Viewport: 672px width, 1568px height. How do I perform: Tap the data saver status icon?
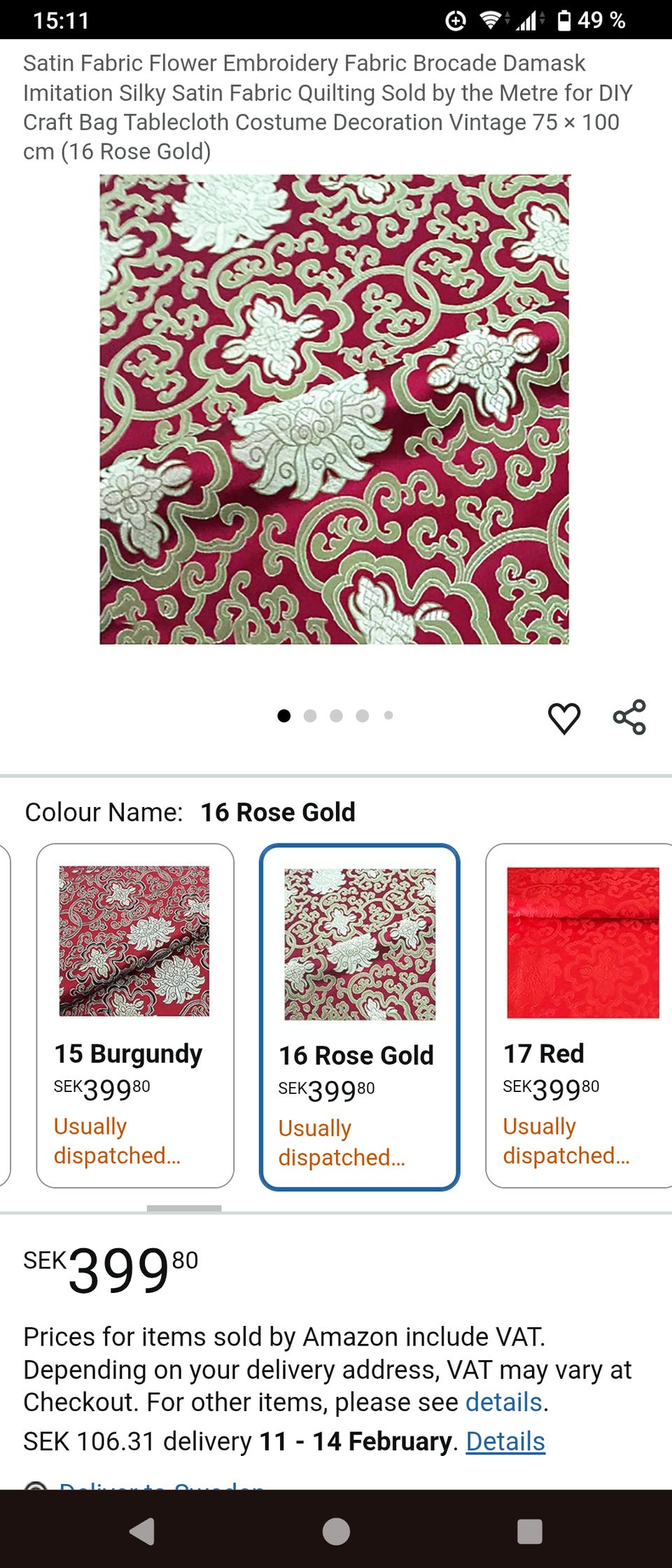tap(456, 20)
